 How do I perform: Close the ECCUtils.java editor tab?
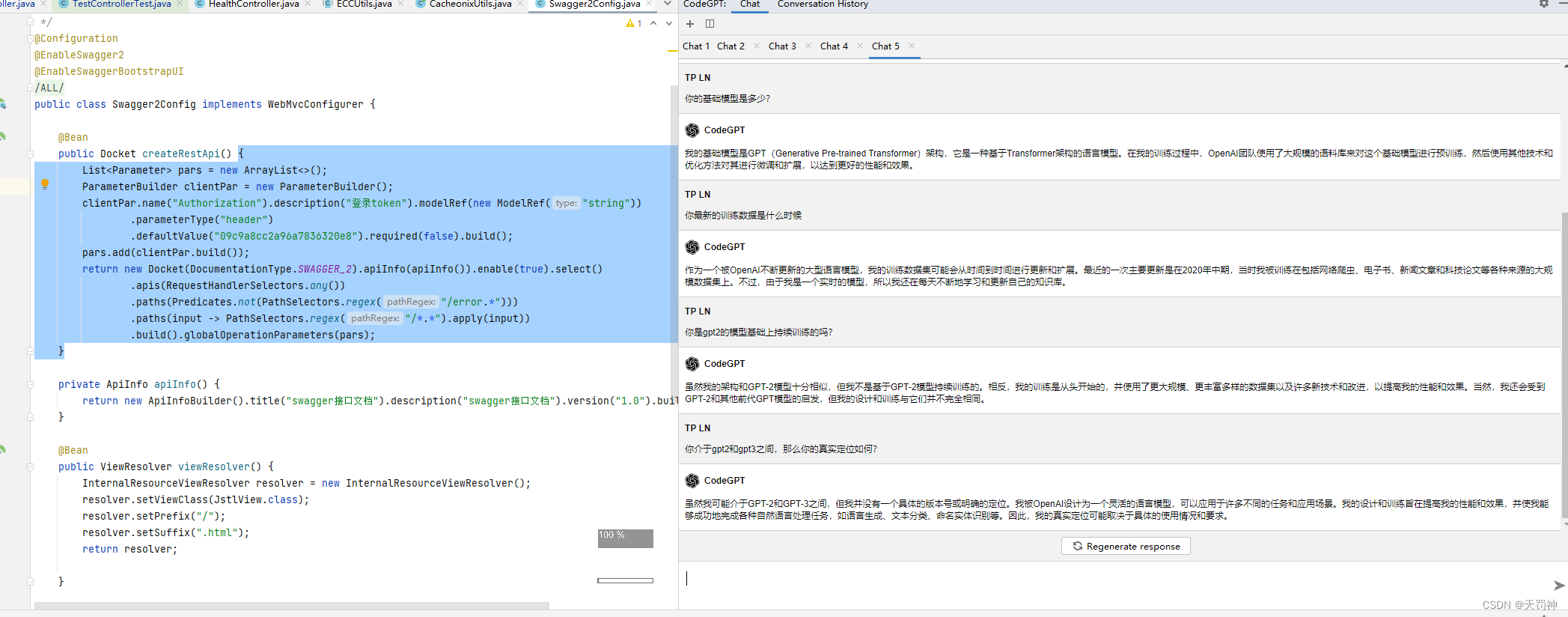400,4
